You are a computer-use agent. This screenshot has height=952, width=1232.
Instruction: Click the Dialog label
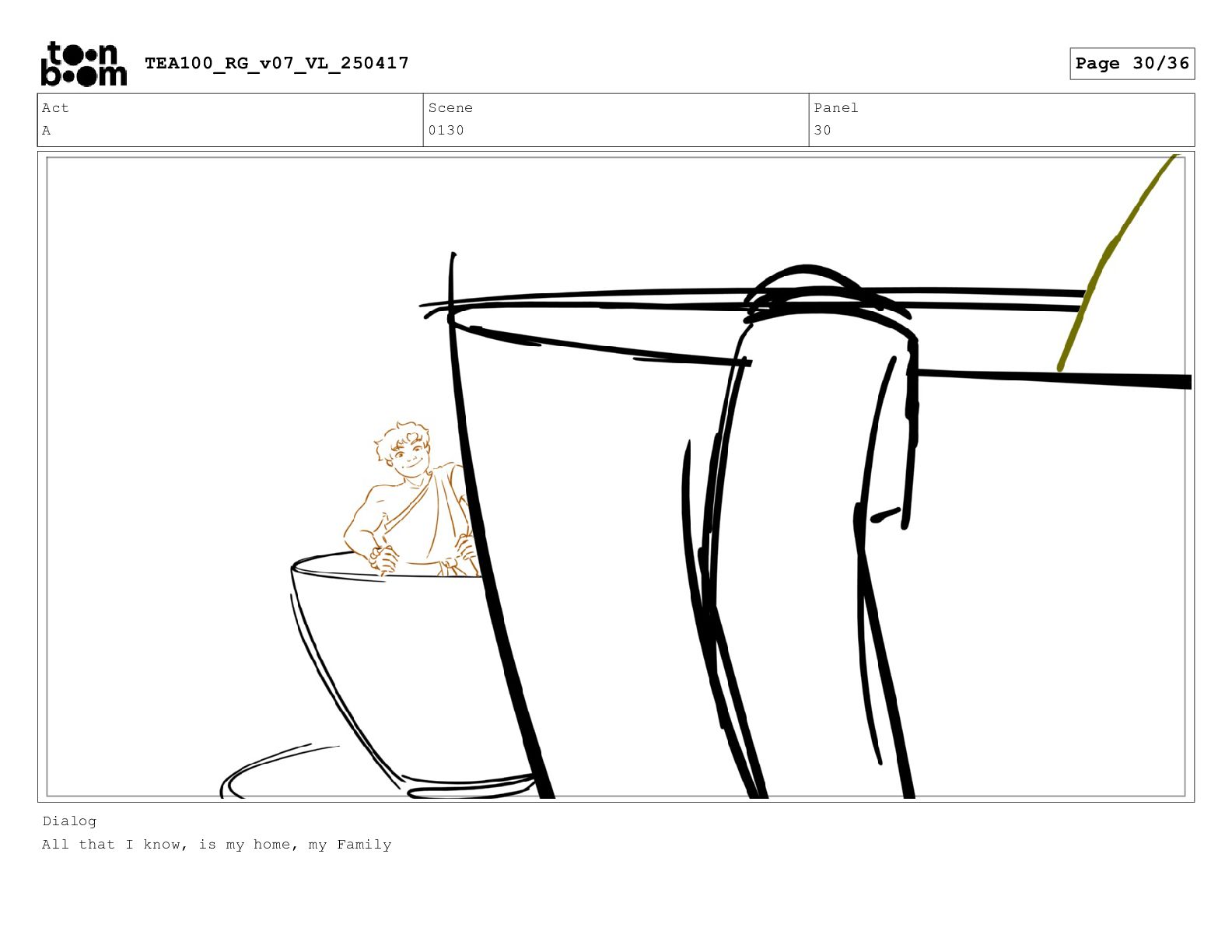[x=69, y=821]
